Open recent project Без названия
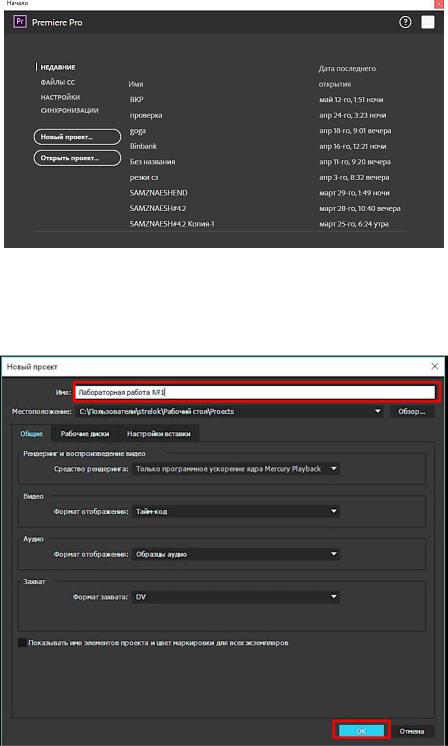 [x=153, y=161]
